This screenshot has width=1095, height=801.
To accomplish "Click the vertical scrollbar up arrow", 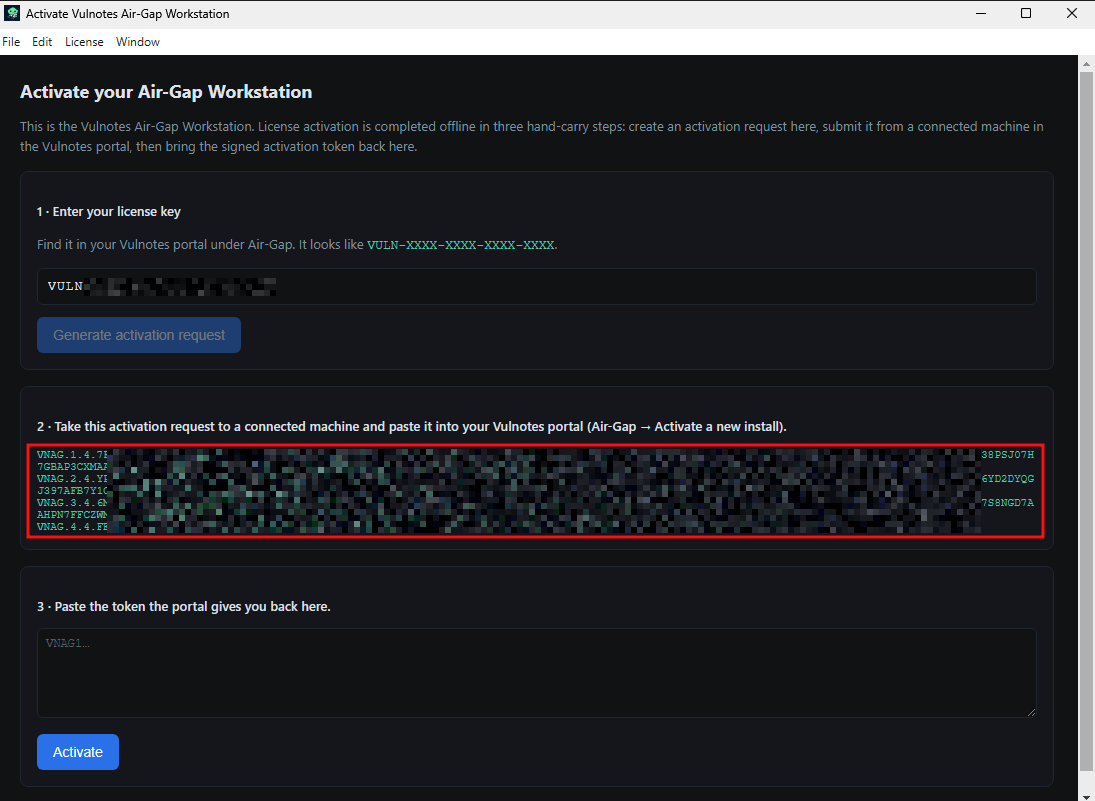I will [x=1086, y=64].
